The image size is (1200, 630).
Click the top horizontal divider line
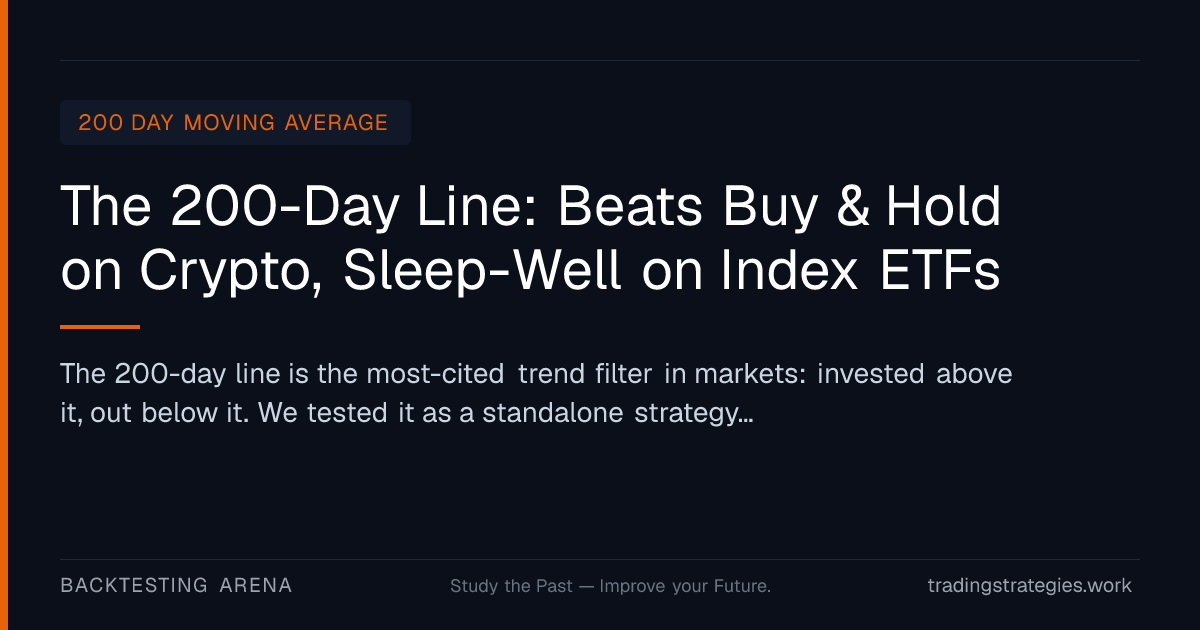click(x=600, y=60)
